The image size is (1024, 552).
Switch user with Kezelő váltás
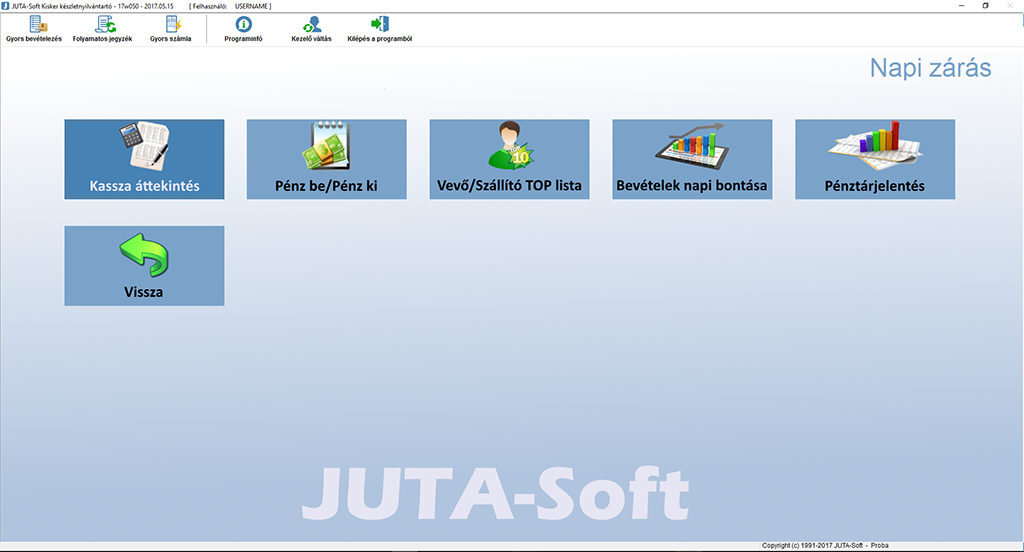[x=312, y=29]
